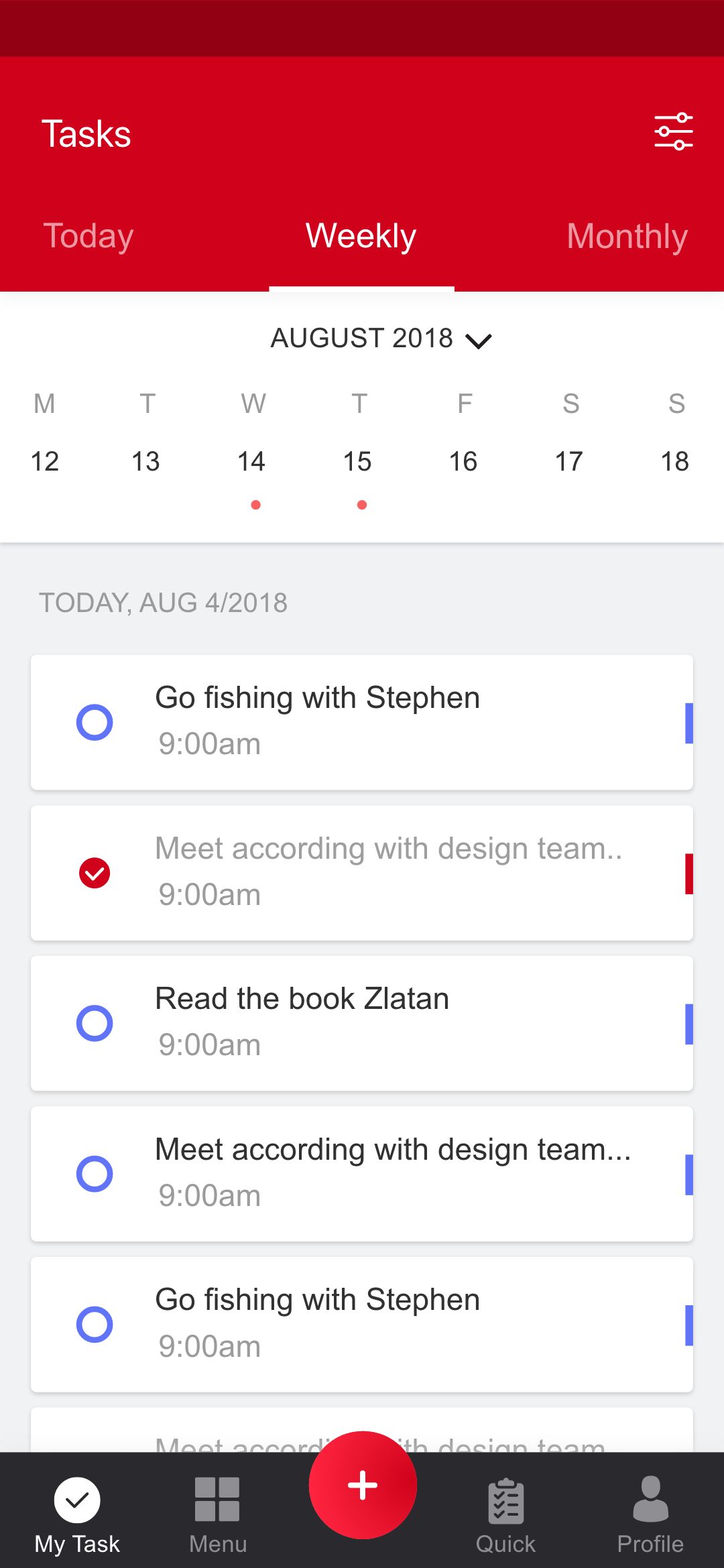Click blue tag on Read the book Zlatan
This screenshot has height=1568, width=724.
(688, 1024)
